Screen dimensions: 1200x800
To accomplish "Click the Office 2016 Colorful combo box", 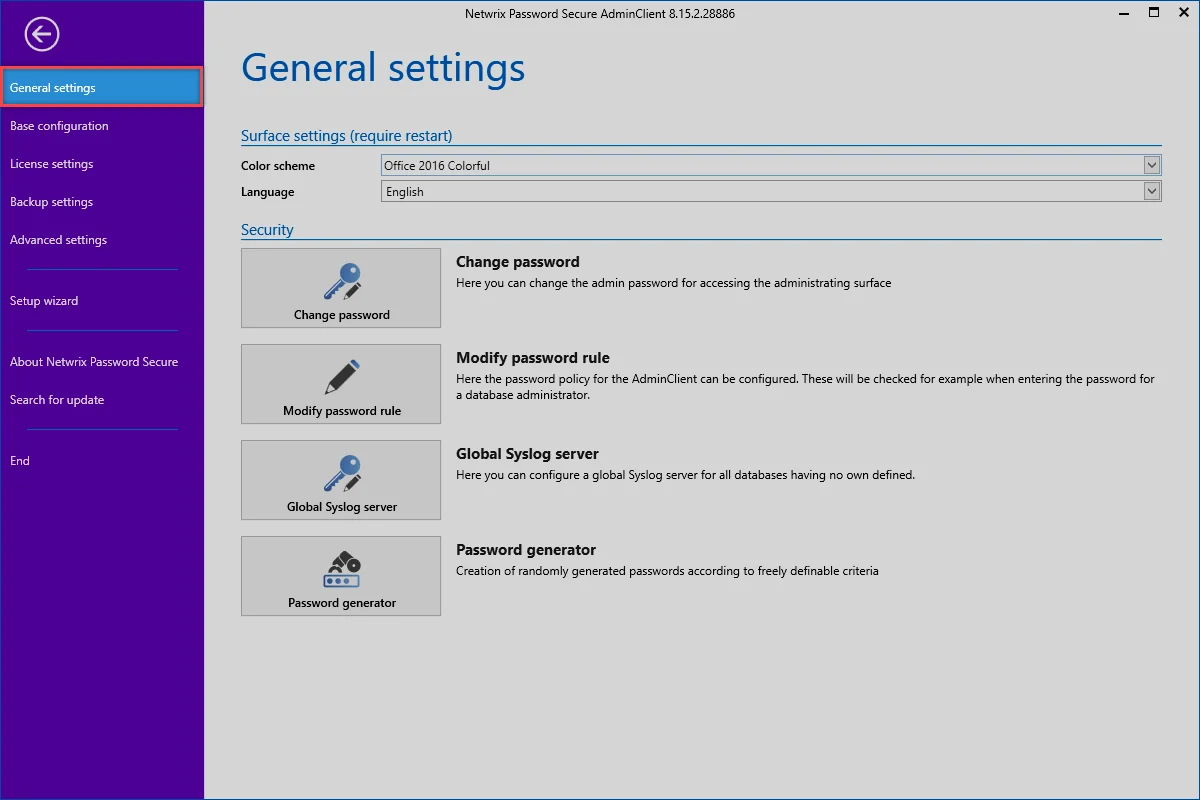I will pyautogui.click(x=771, y=165).
